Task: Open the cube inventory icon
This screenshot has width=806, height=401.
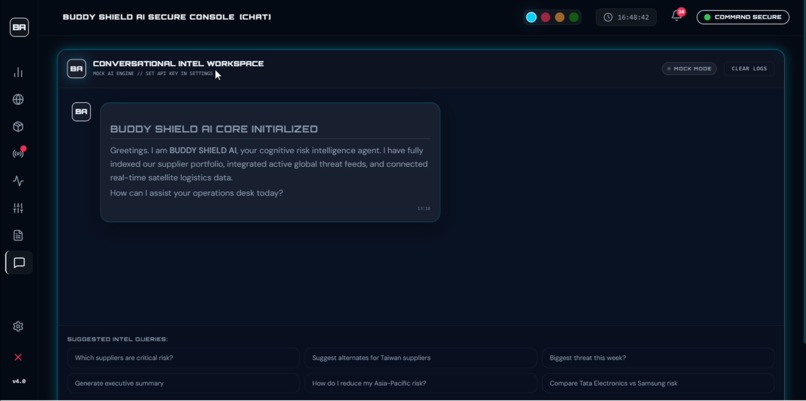Action: click(x=18, y=126)
